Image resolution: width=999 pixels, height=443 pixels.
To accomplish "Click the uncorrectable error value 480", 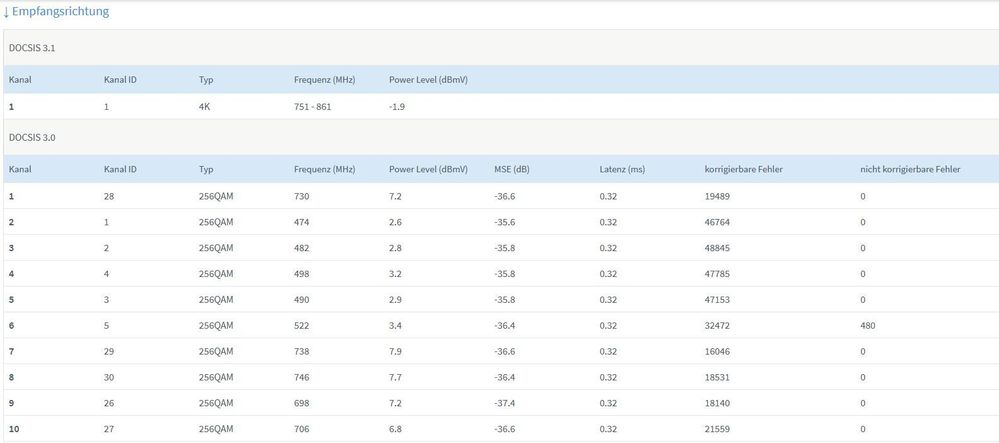I will (868, 325).
